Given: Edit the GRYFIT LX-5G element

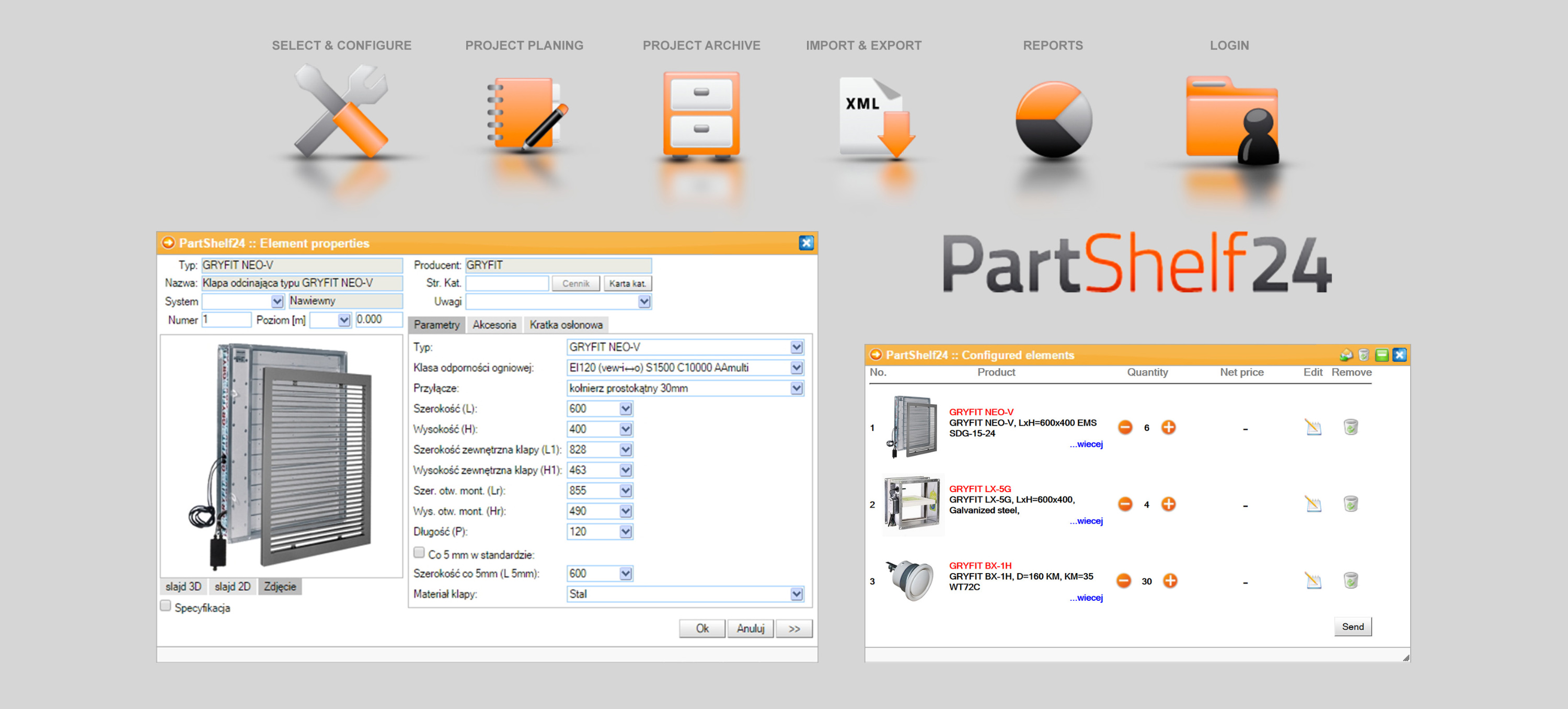Looking at the screenshot, I should (1313, 505).
